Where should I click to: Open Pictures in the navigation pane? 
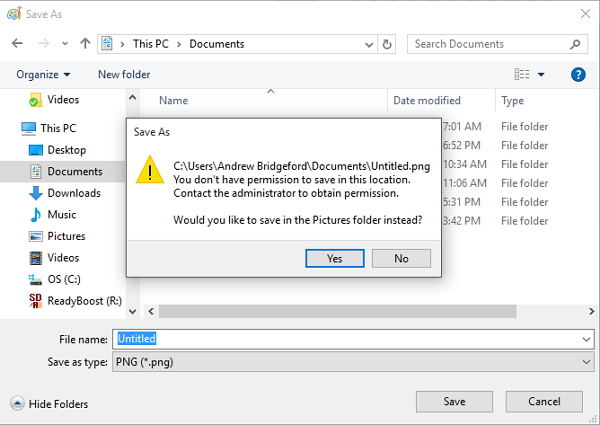pyautogui.click(x=57, y=236)
